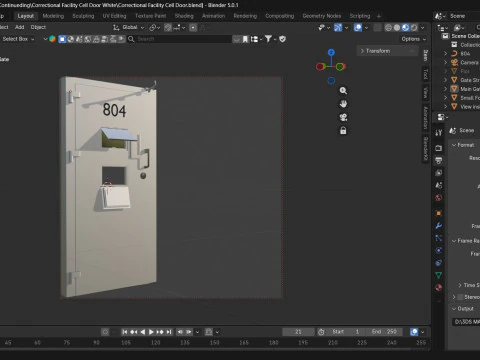
Task: Open the Physics properties tab icon
Action: tap(439, 250)
